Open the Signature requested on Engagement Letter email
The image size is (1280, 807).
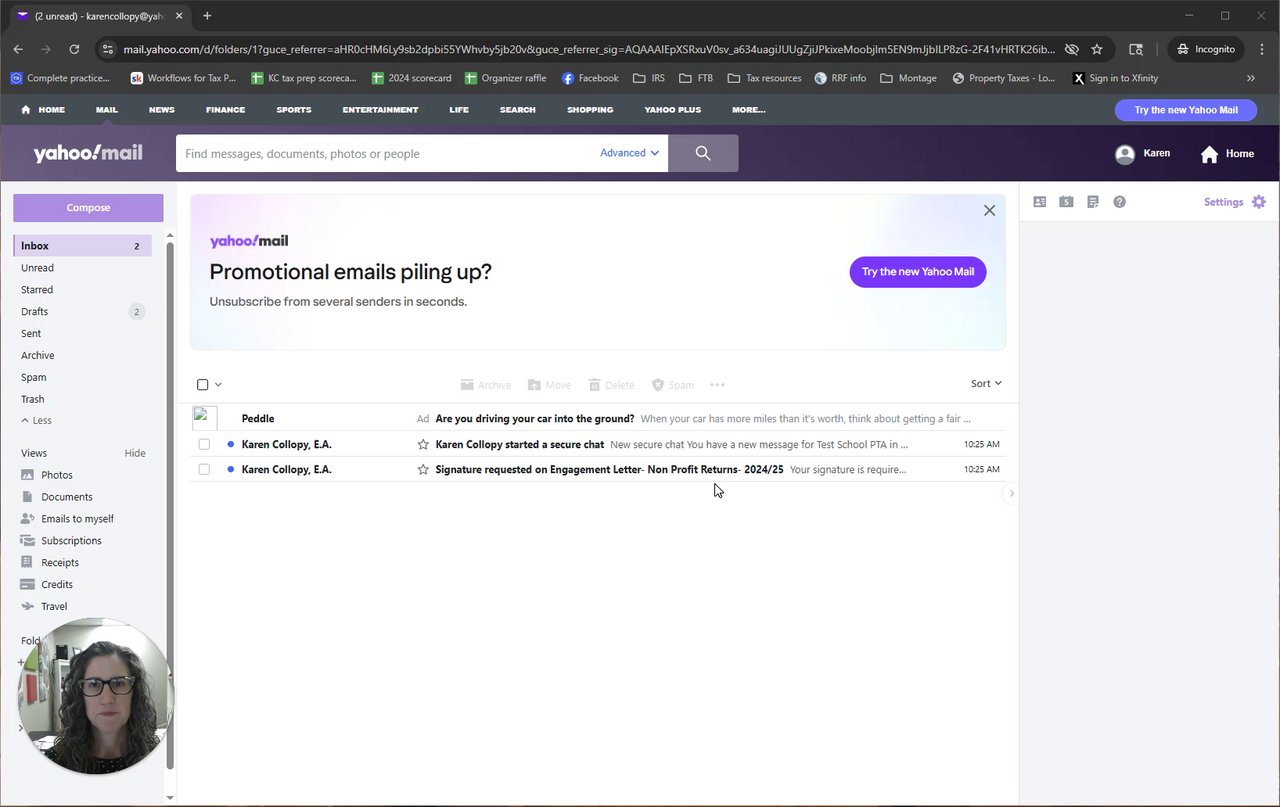(x=598, y=469)
